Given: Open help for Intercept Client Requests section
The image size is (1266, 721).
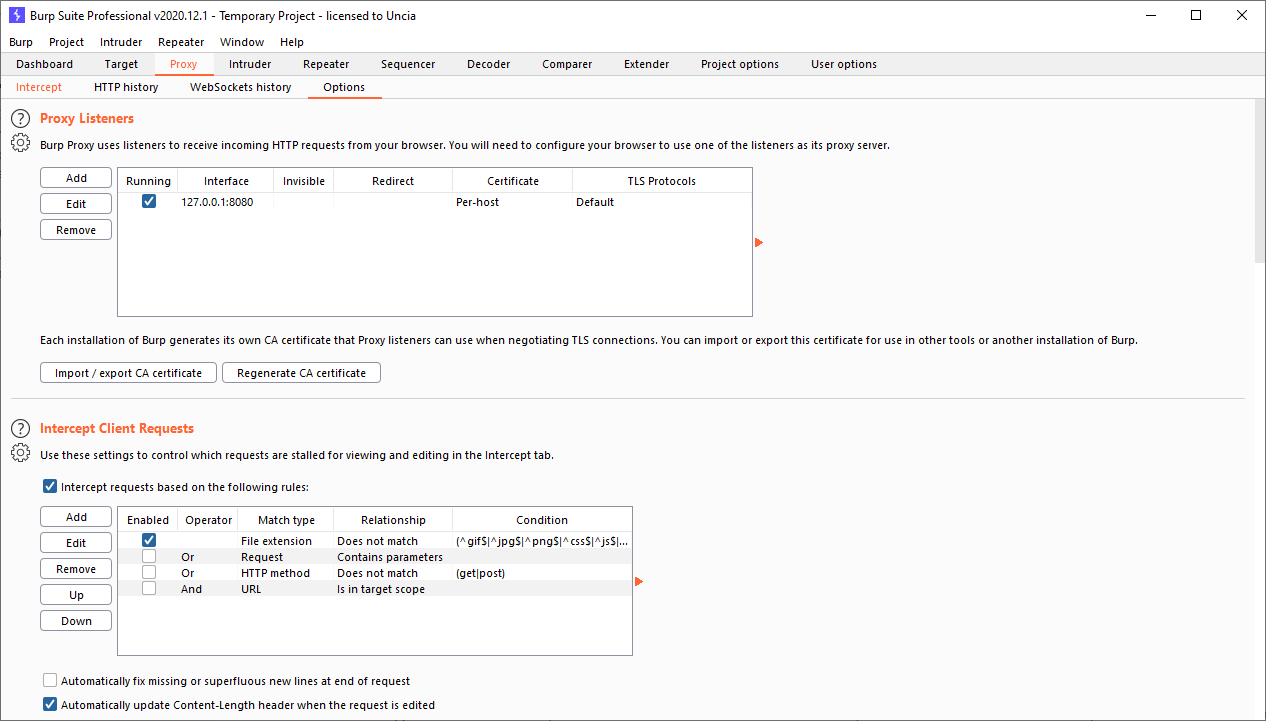Looking at the screenshot, I should coord(20,429).
